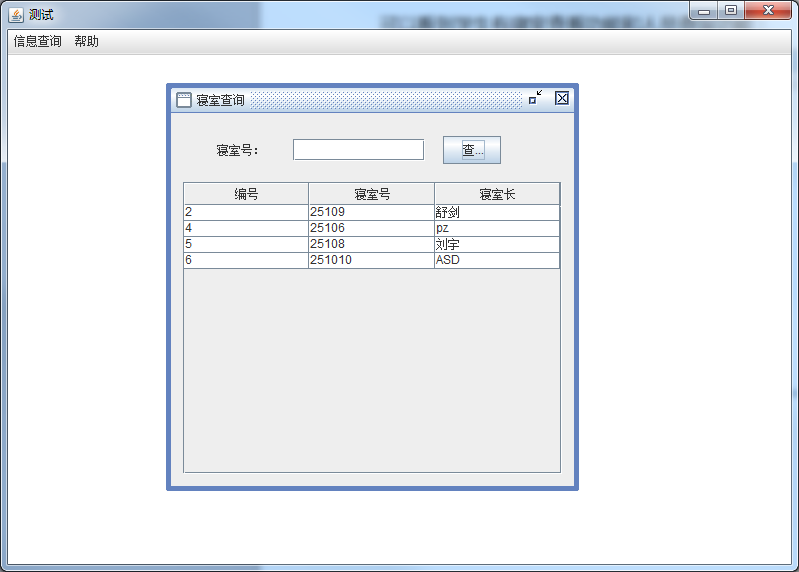
Task: Select the 刘宇 cell
Action: tap(497, 244)
